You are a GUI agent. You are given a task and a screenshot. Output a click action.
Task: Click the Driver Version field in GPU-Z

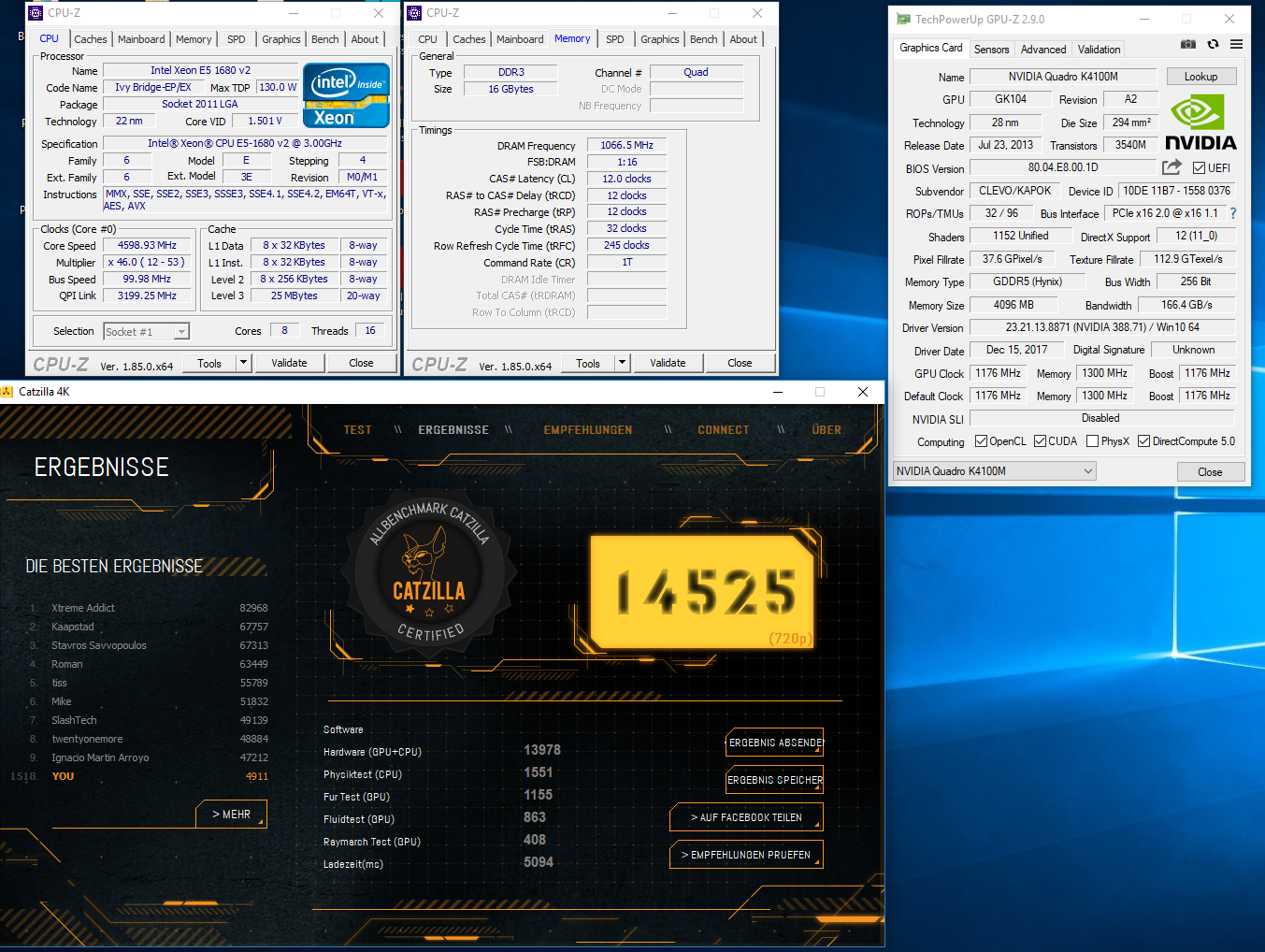(x=1102, y=327)
